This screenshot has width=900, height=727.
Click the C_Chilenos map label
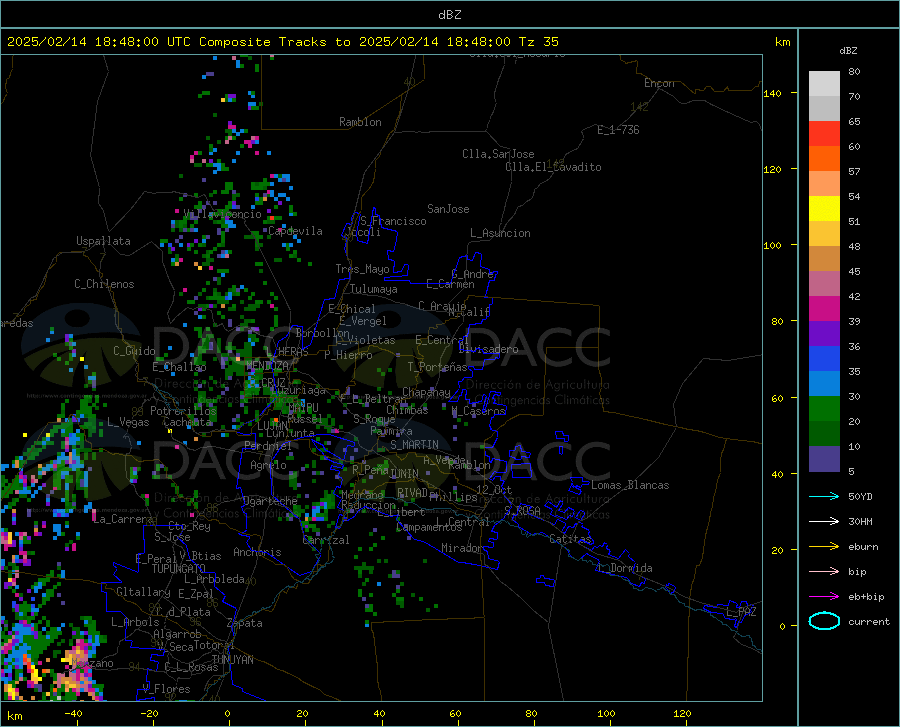coord(104,284)
